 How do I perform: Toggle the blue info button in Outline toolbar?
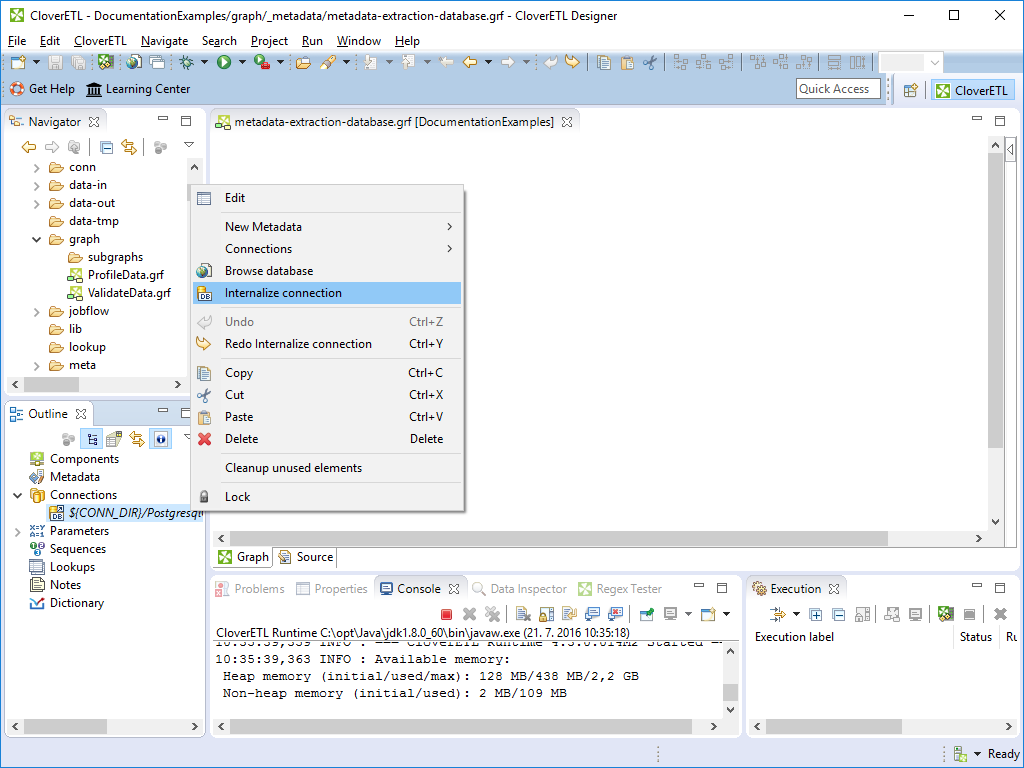pyautogui.click(x=159, y=439)
